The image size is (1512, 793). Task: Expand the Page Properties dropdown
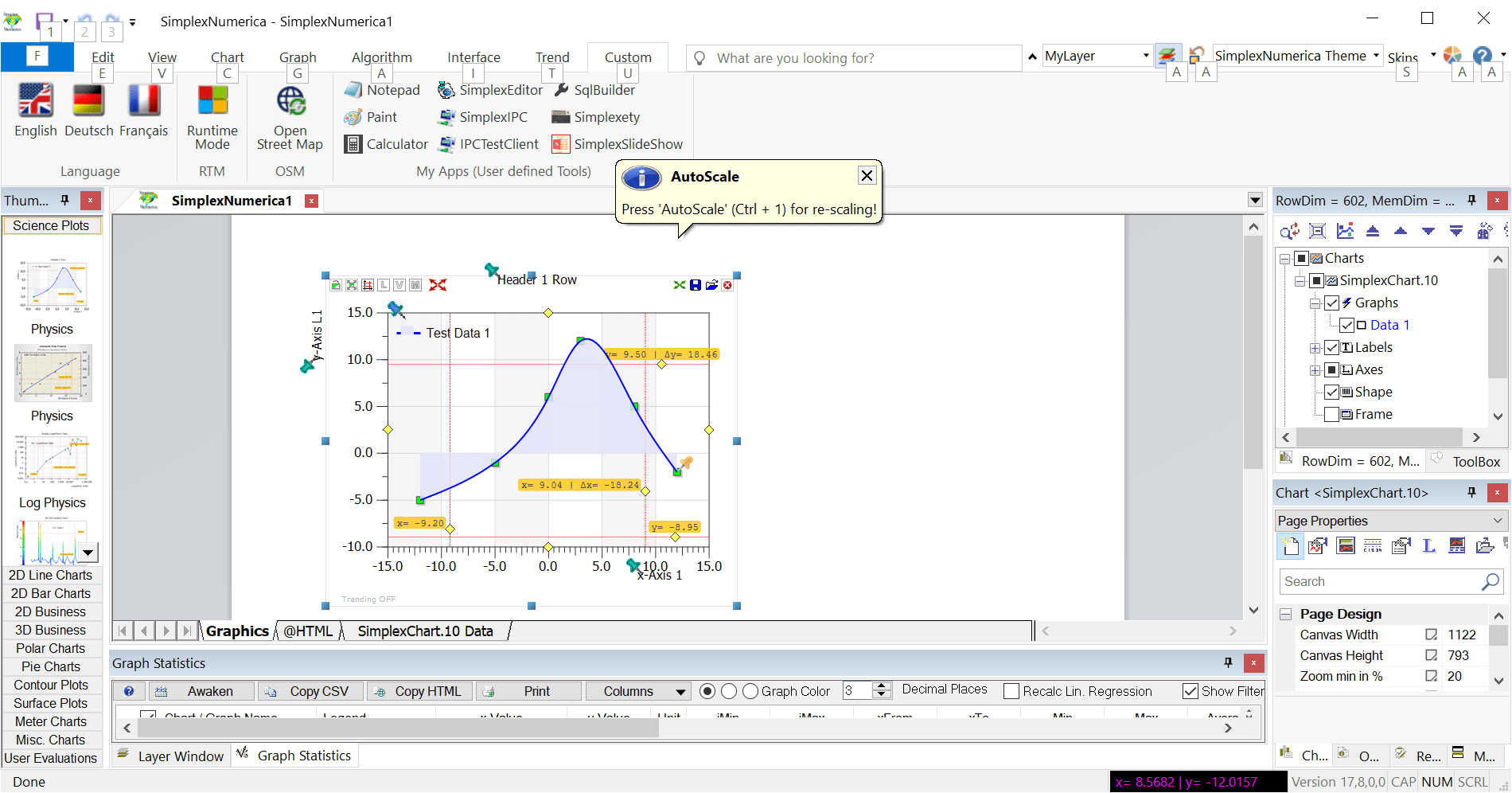click(1498, 521)
